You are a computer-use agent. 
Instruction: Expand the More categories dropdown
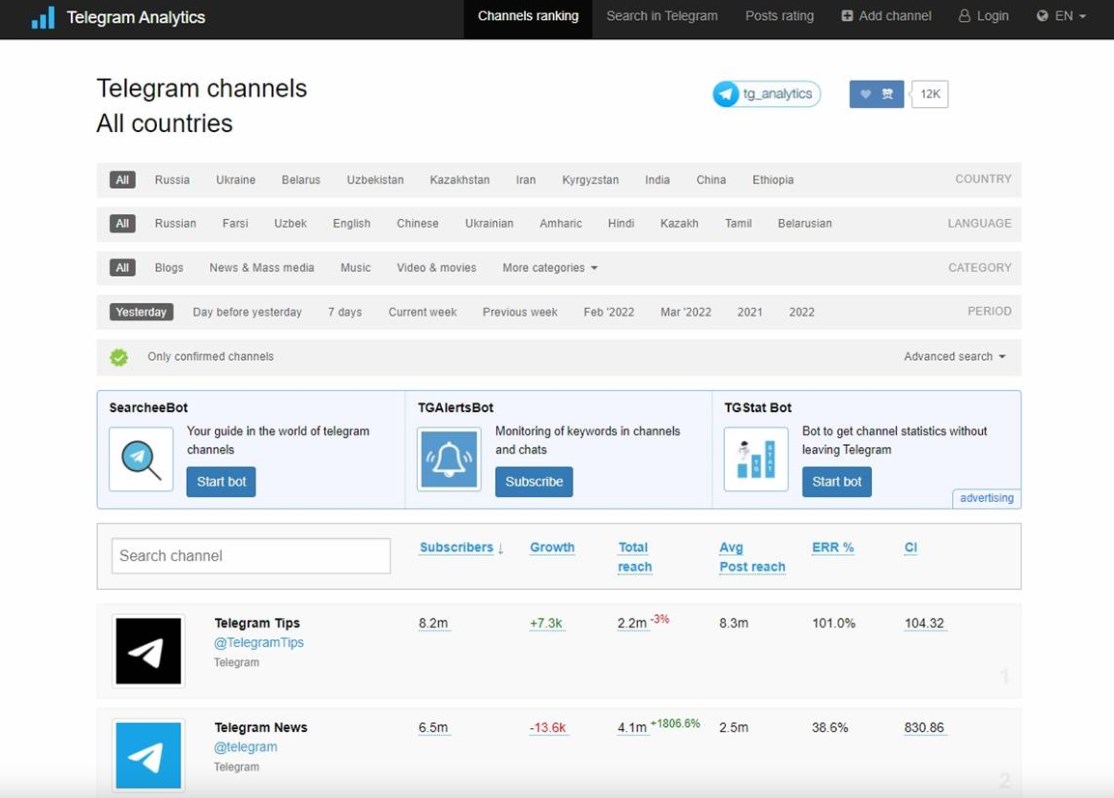550,268
